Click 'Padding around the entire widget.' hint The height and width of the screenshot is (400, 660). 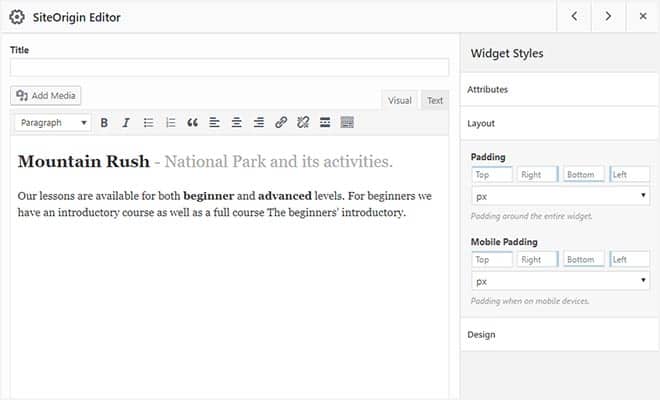[531, 216]
